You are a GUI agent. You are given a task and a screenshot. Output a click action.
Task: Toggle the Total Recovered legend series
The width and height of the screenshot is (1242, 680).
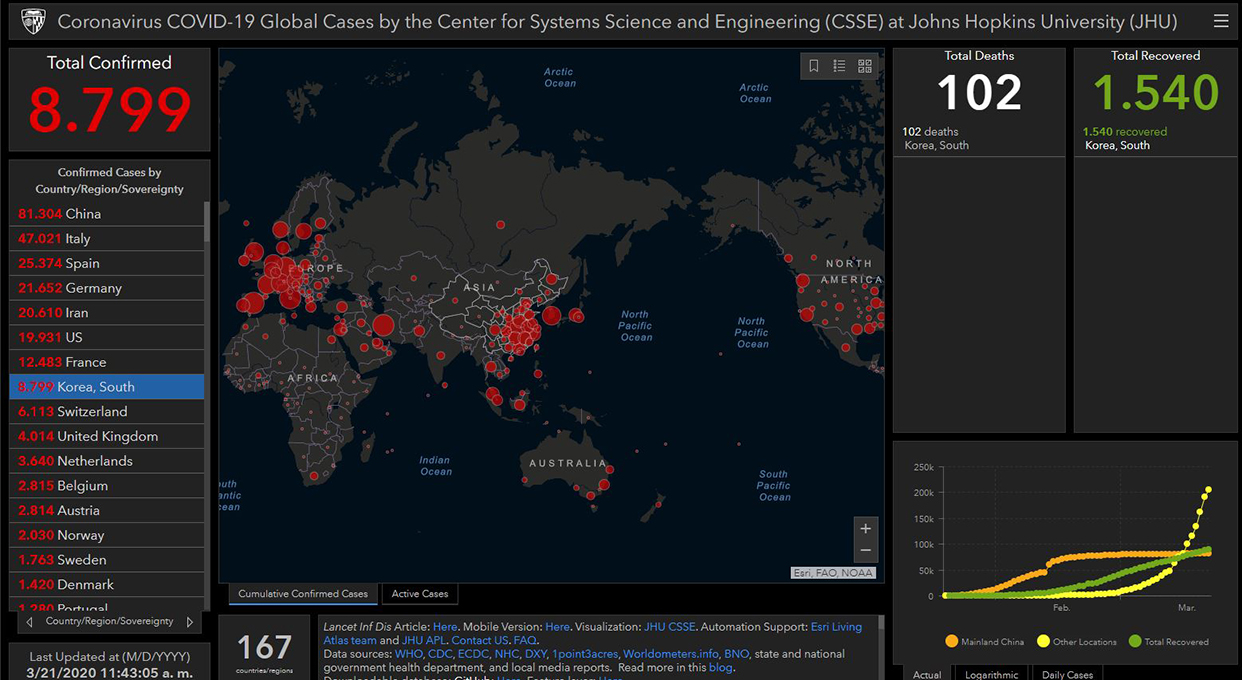click(x=1168, y=642)
